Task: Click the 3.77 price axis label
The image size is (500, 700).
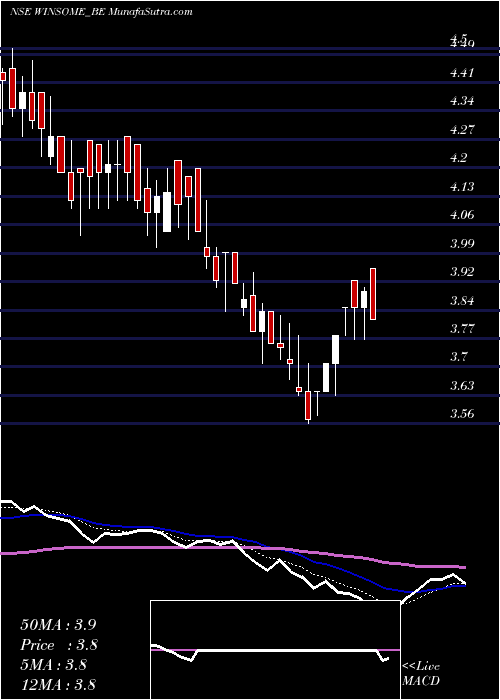Action: [462, 329]
